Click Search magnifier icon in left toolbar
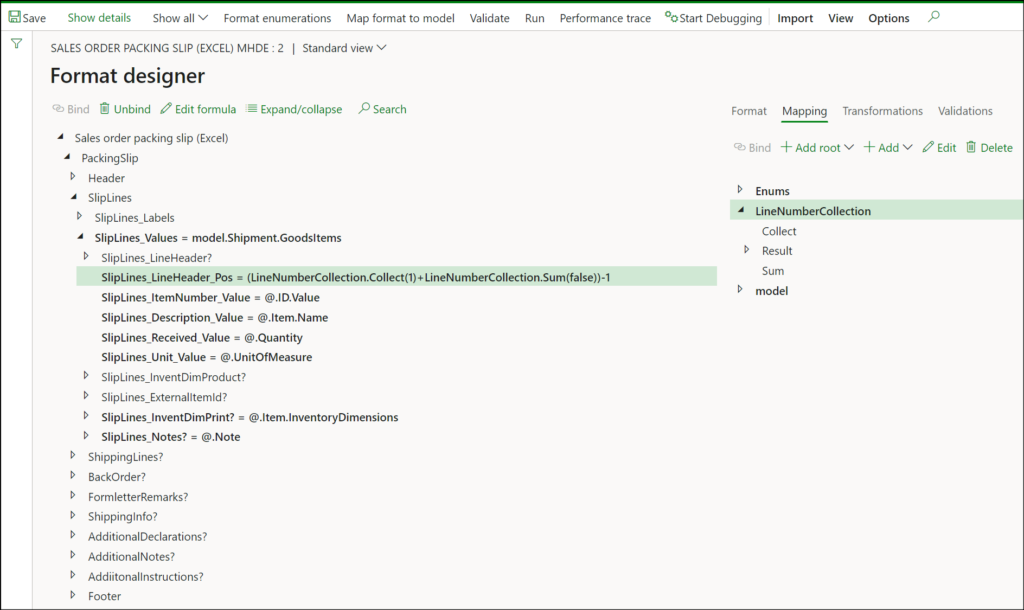 pyautogui.click(x=364, y=108)
